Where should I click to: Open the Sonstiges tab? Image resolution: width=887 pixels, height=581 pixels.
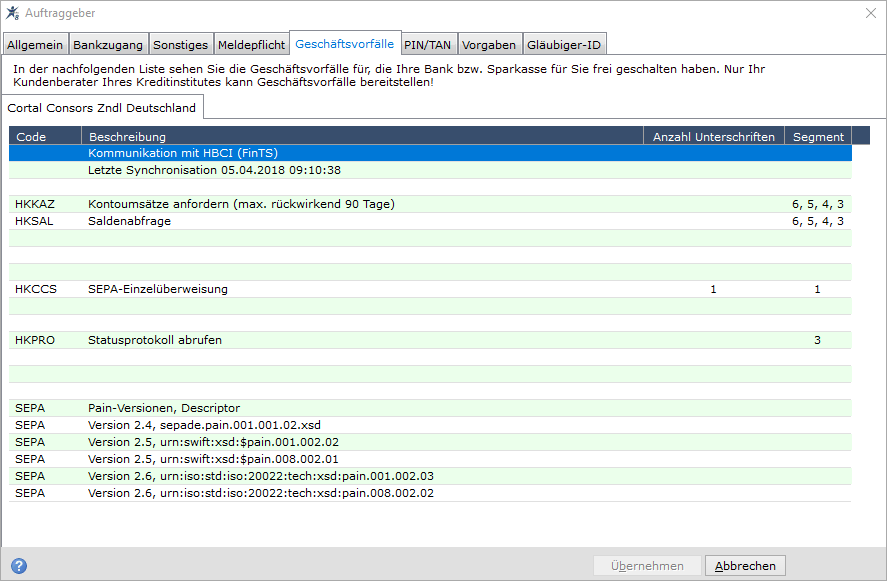tap(180, 45)
